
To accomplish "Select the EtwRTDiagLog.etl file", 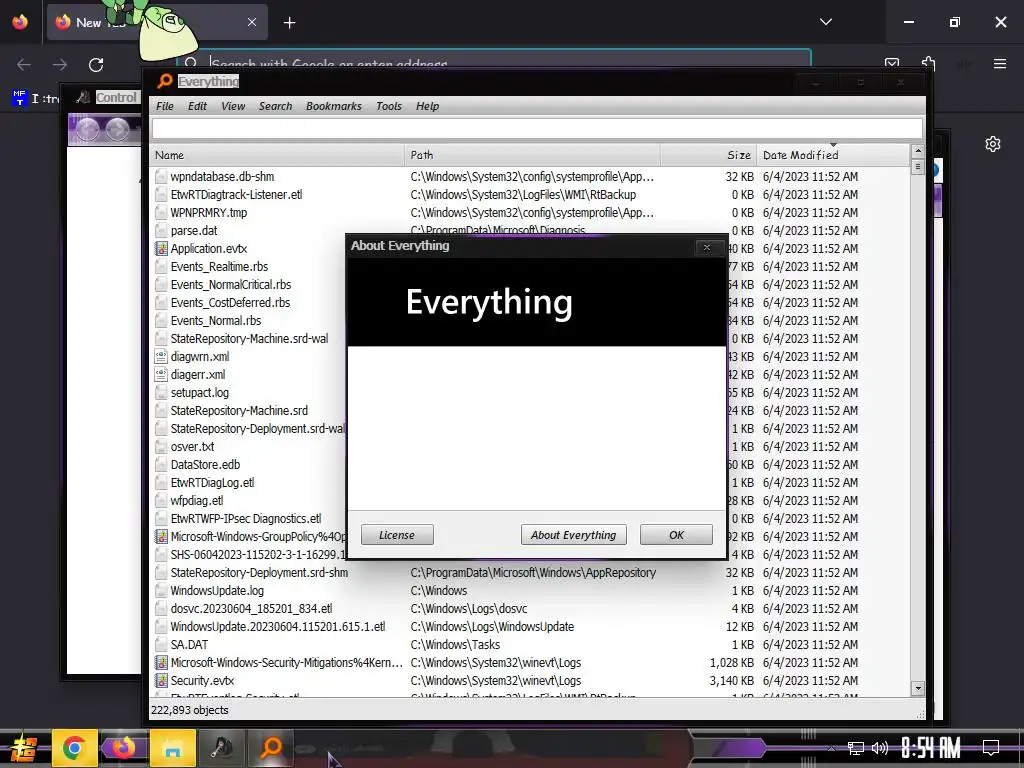I will coord(212,483).
